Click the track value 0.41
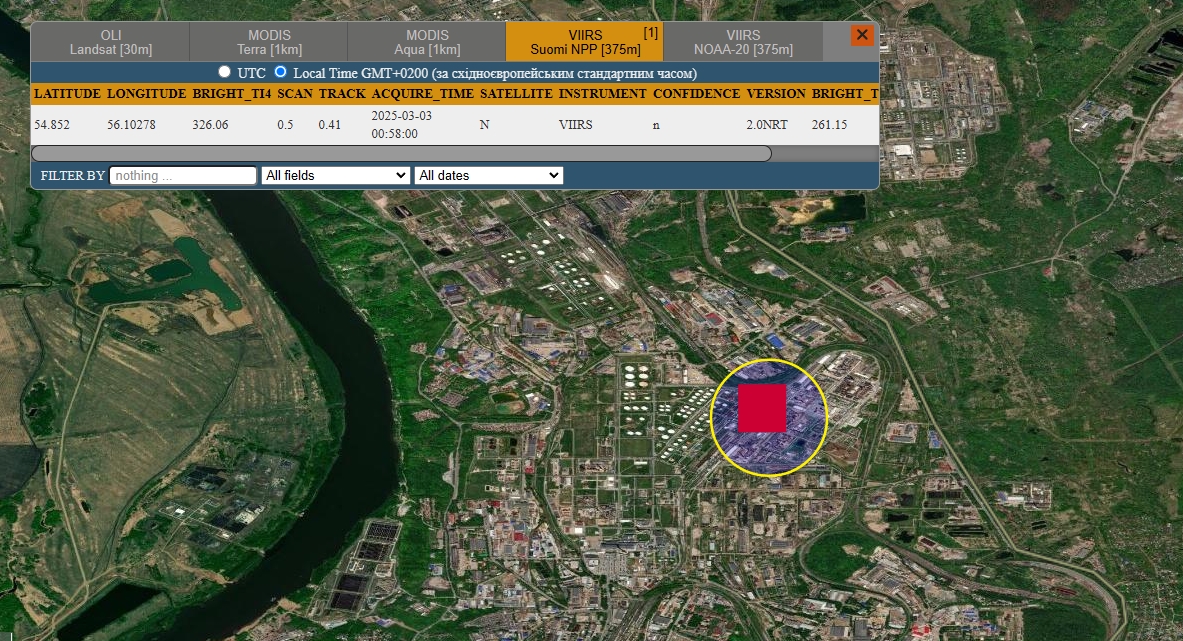 click(x=330, y=124)
